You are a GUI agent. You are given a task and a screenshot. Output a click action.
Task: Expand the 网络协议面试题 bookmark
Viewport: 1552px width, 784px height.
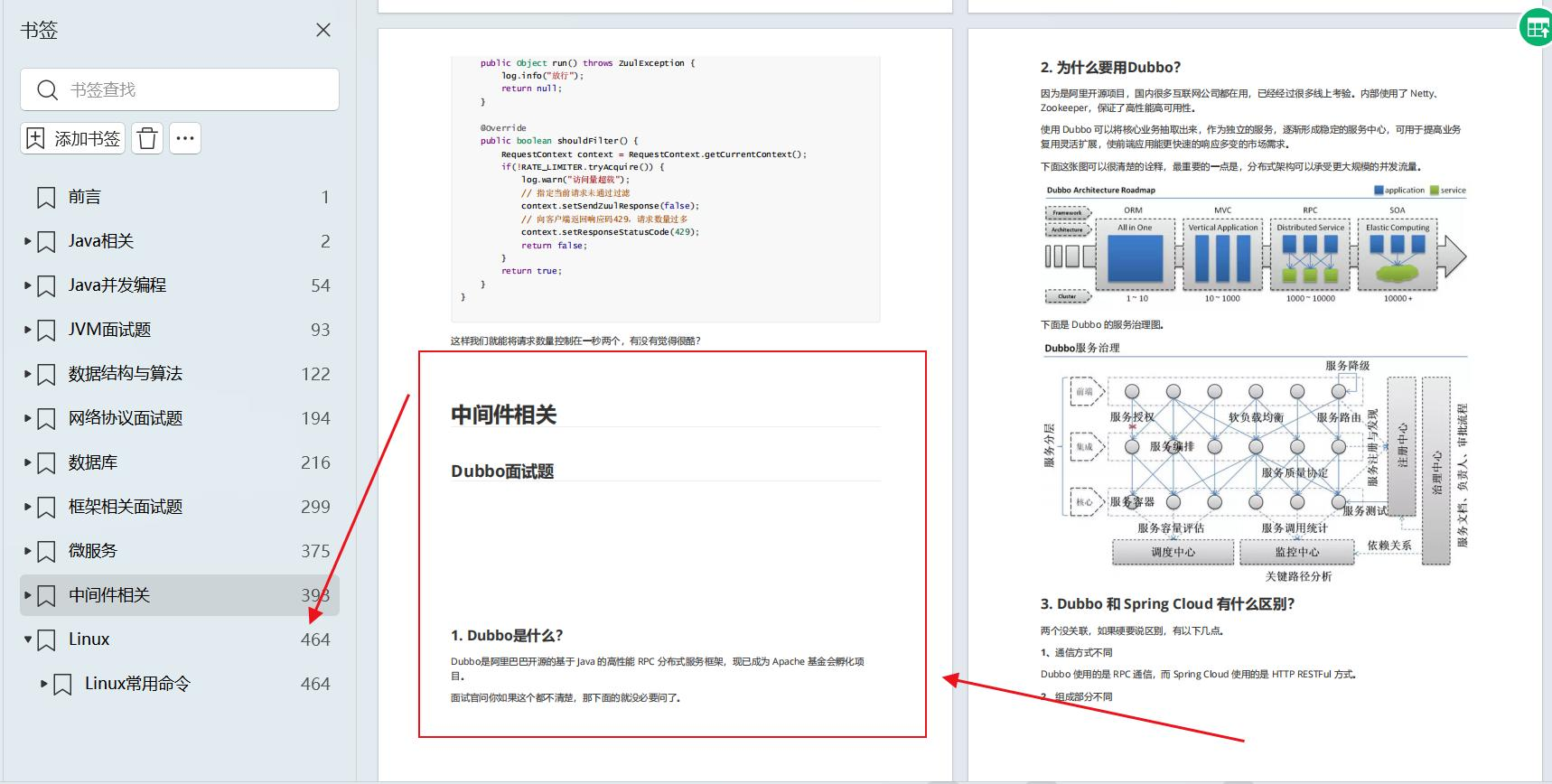[x=28, y=418]
